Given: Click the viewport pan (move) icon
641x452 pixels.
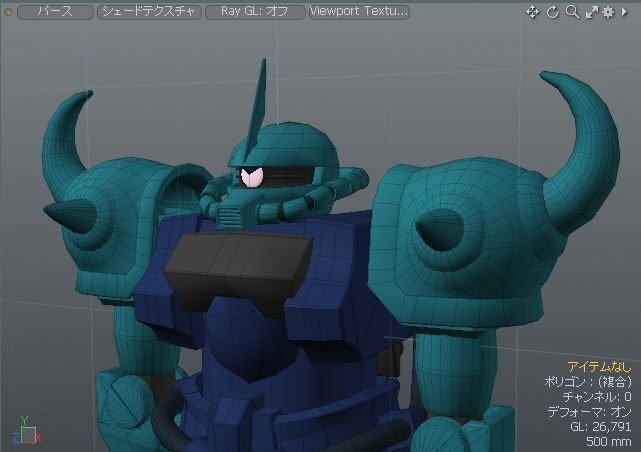Looking at the screenshot, I should tap(532, 12).
